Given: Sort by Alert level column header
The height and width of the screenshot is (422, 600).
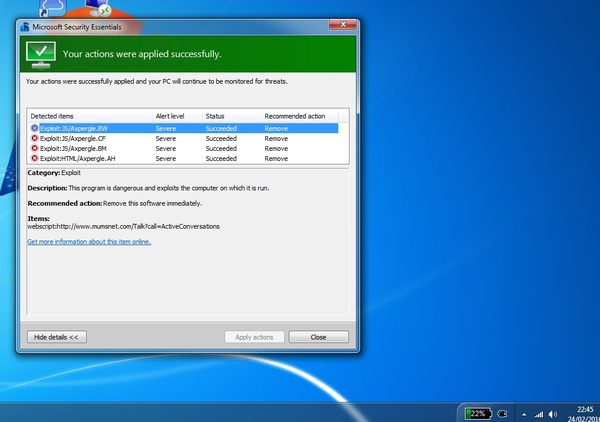Looking at the screenshot, I should [177, 116].
